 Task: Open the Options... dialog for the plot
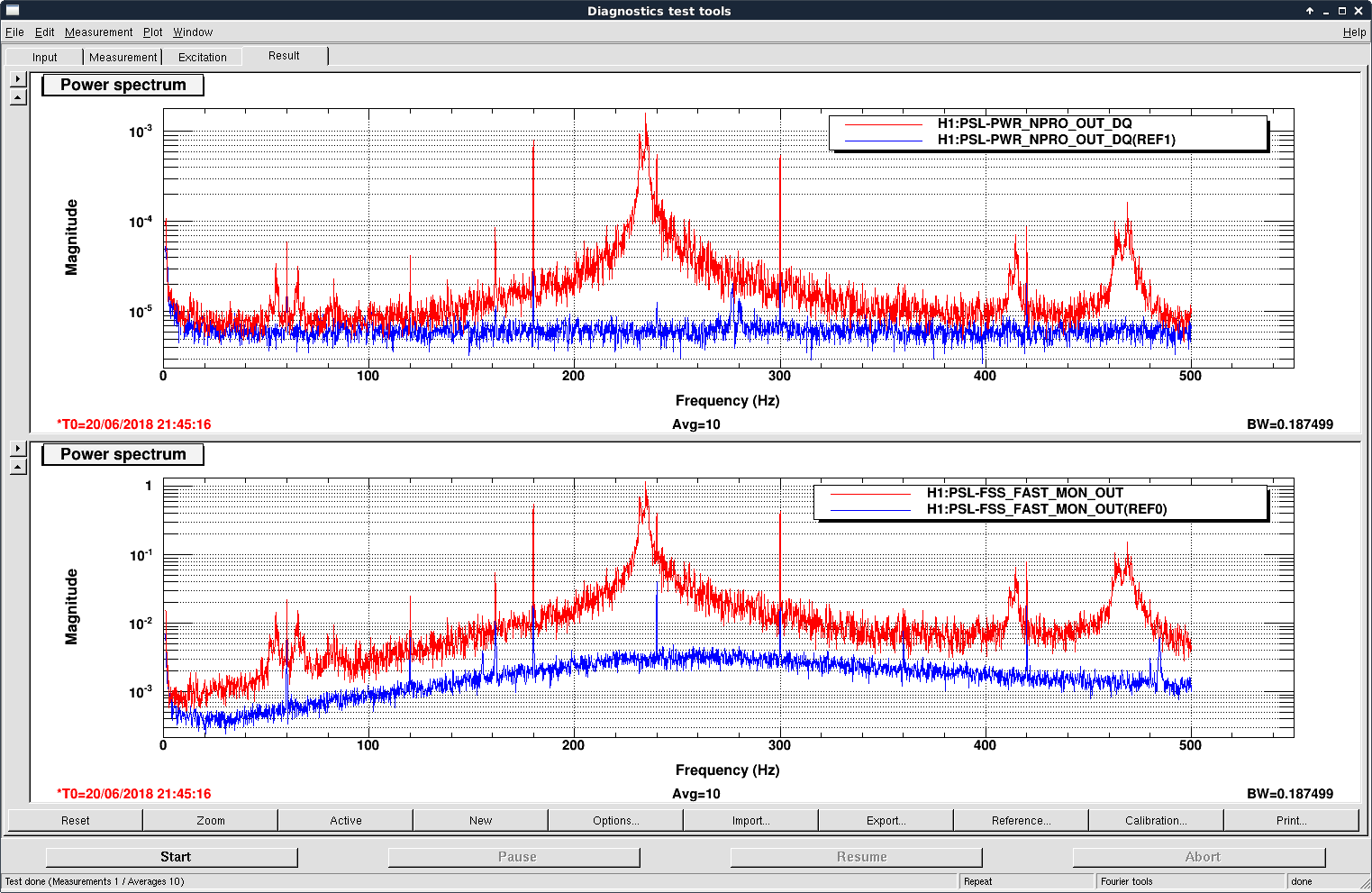pyautogui.click(x=615, y=820)
